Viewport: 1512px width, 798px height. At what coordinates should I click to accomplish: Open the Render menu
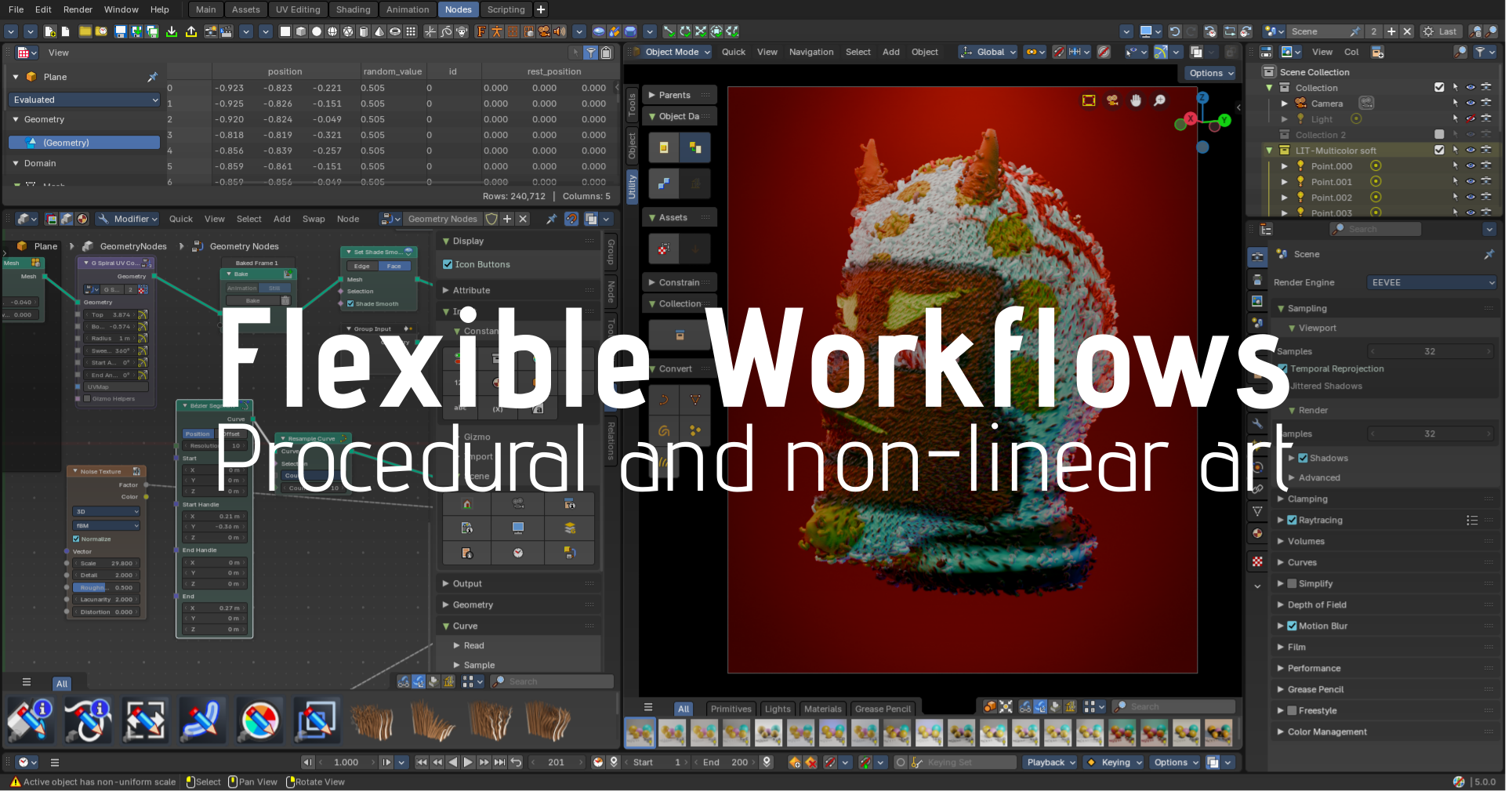(x=78, y=9)
